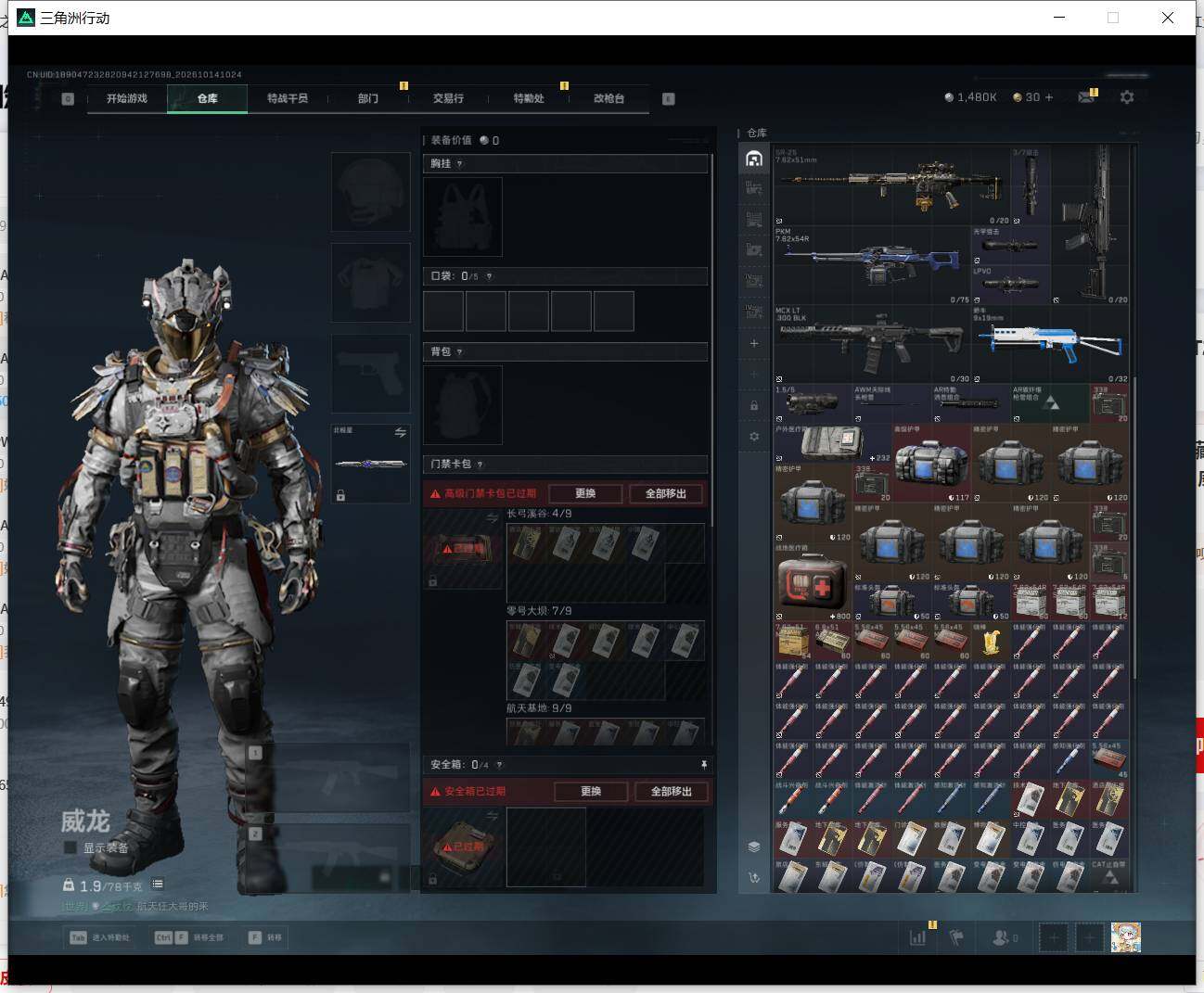Viewport: 1204px width, 993px height.
Task: Add a warehouse expansion container with plus
Action: tap(754, 343)
